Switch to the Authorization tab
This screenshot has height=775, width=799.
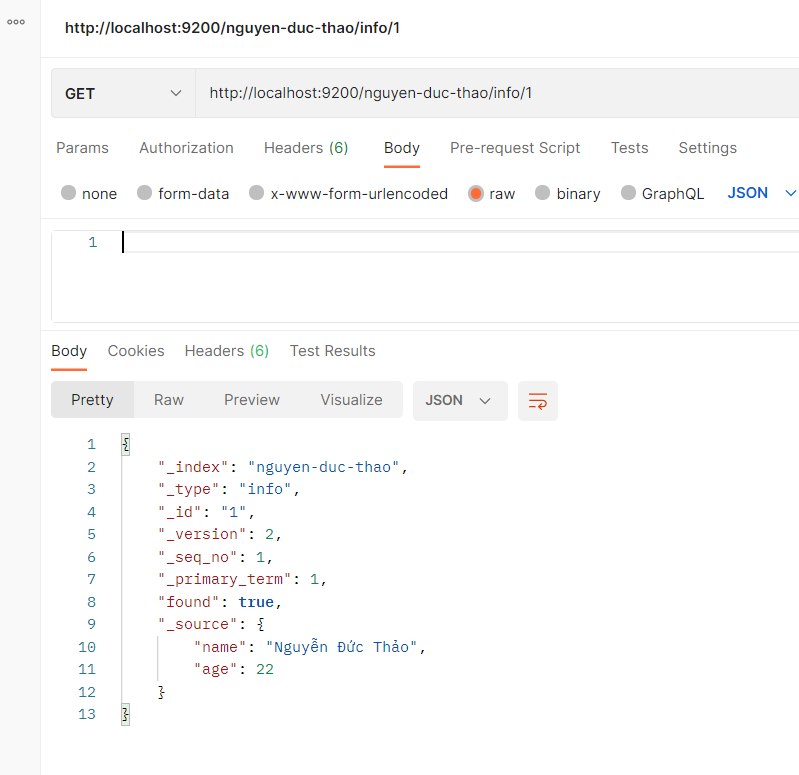186,148
